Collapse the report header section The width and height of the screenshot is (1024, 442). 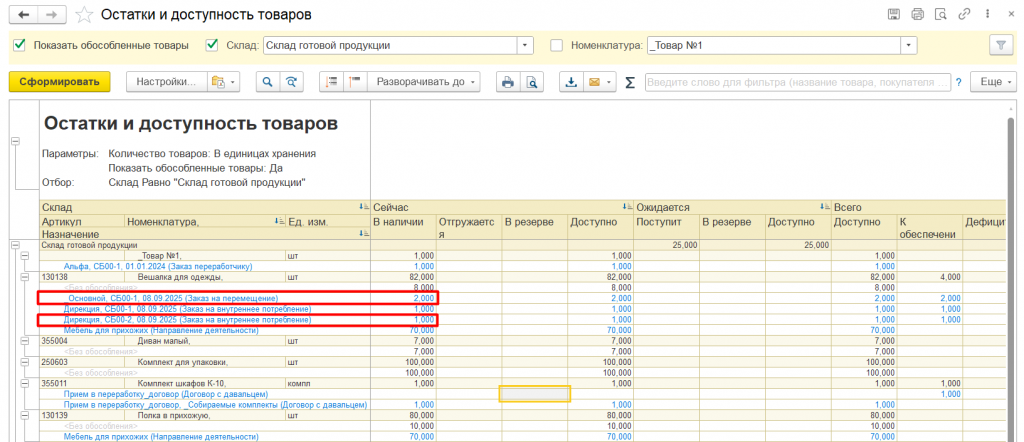click(x=16, y=141)
